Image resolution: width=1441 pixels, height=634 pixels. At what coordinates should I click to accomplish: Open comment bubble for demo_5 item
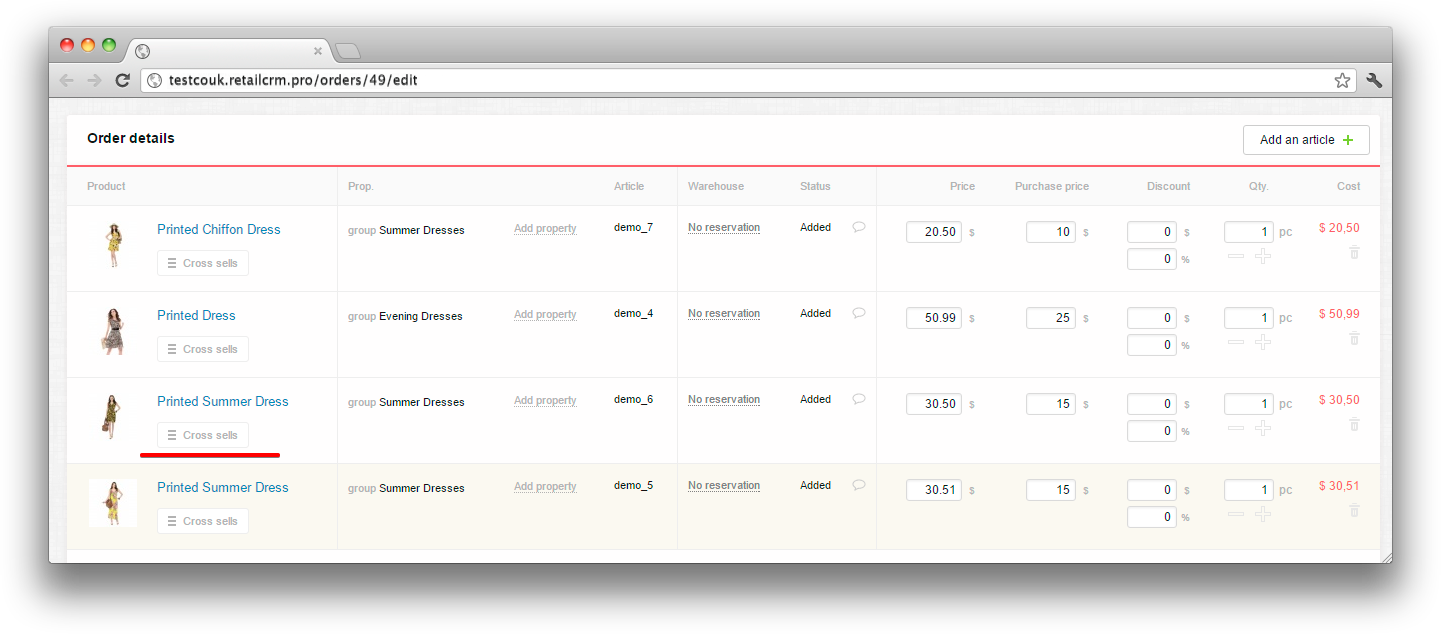click(858, 485)
